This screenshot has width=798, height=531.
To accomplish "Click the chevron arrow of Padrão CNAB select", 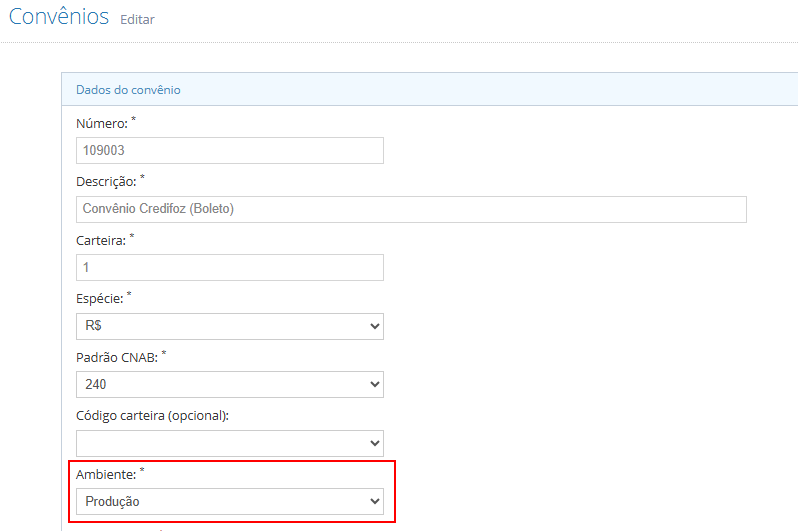I will [375, 384].
